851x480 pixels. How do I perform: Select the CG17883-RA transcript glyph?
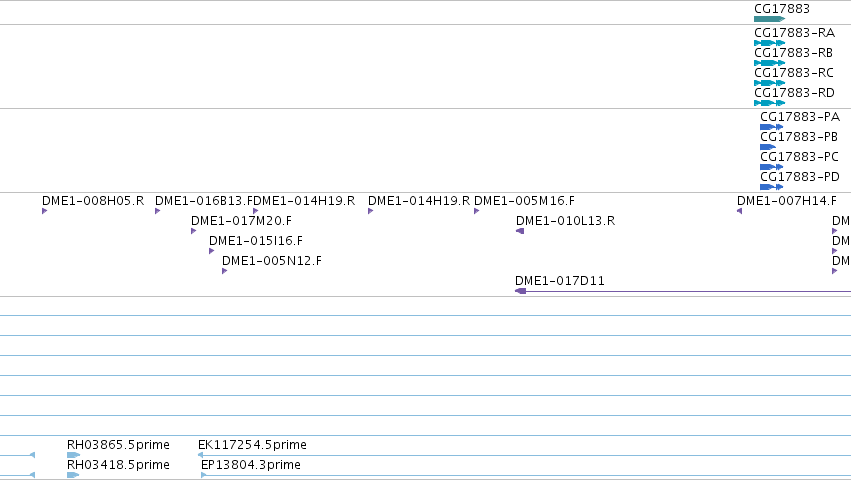pyautogui.click(x=769, y=43)
